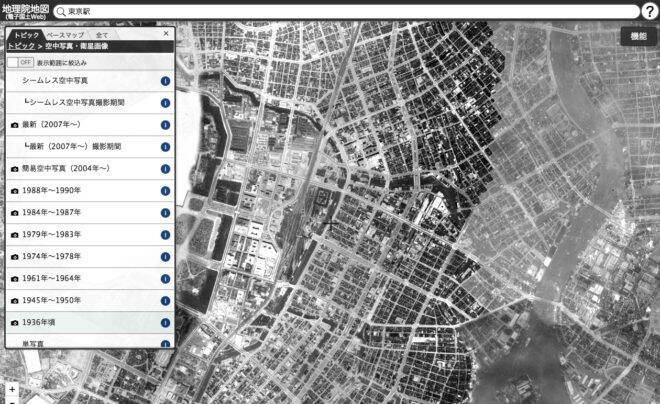
Task: Toggle the 表示範囲に絞込み OFF switch
Action: click(20, 62)
